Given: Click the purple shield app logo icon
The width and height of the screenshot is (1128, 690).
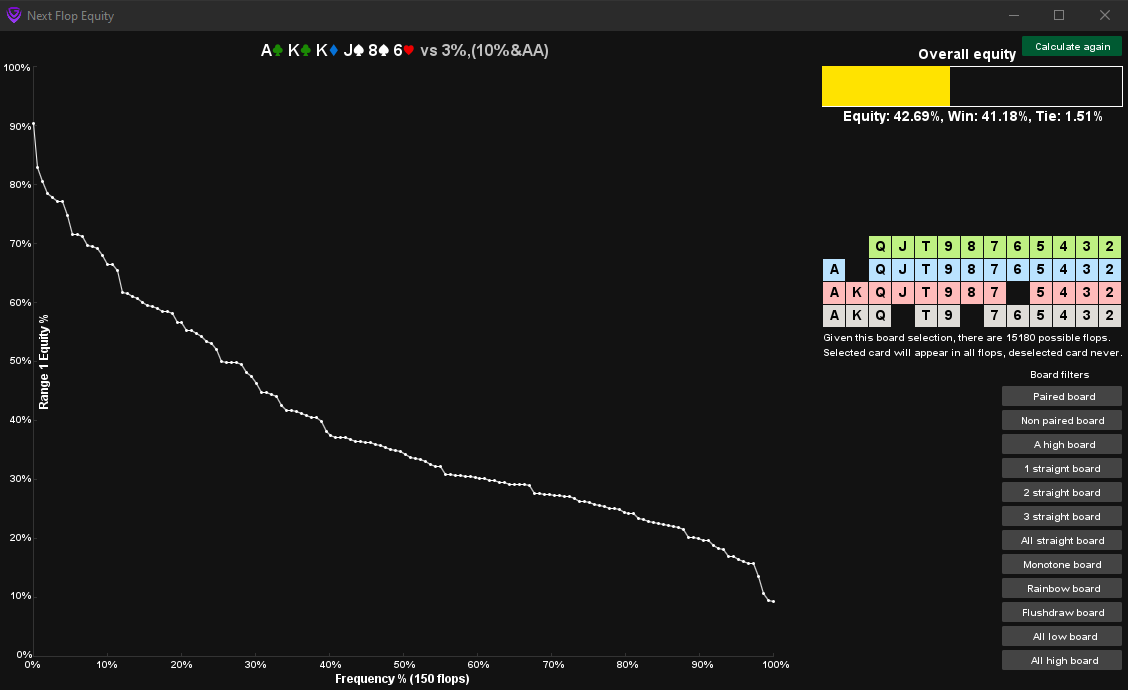Looking at the screenshot, I should (12, 15).
